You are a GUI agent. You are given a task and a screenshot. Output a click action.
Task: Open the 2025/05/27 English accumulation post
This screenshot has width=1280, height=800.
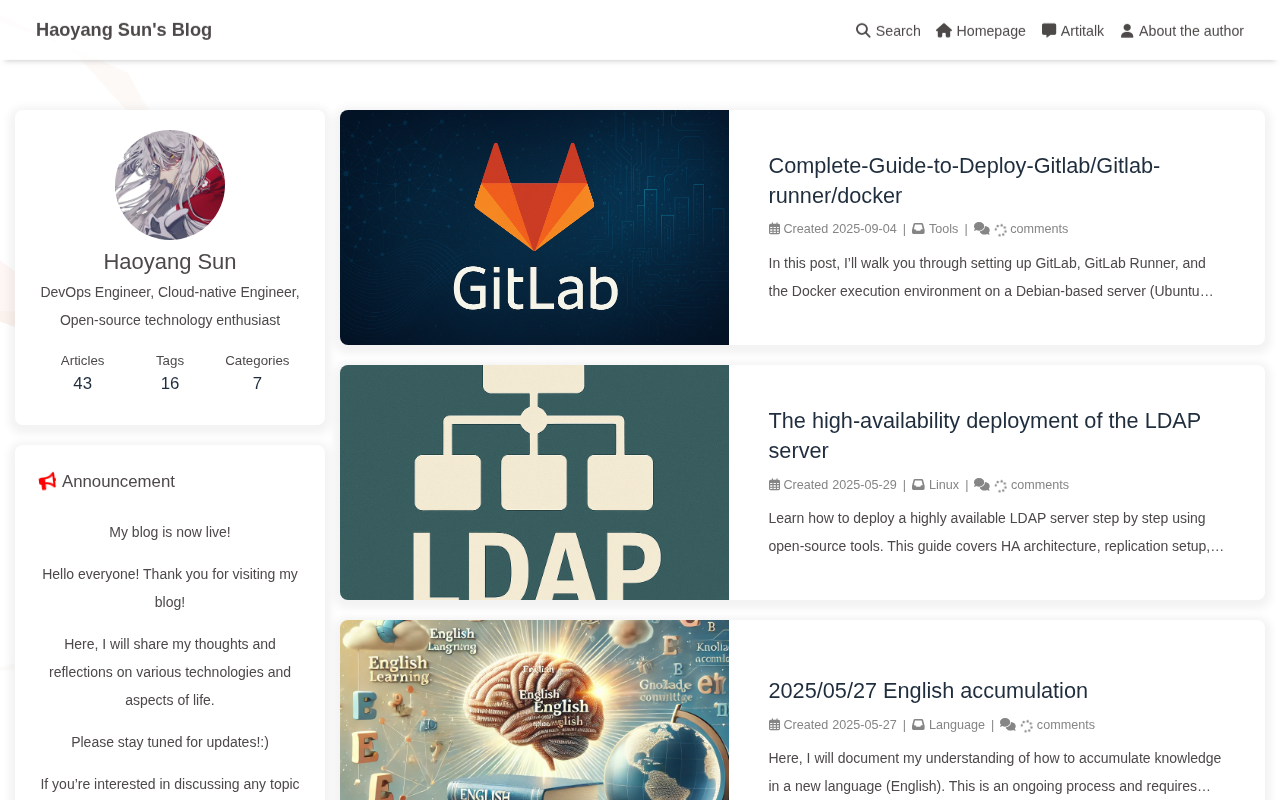tap(928, 691)
